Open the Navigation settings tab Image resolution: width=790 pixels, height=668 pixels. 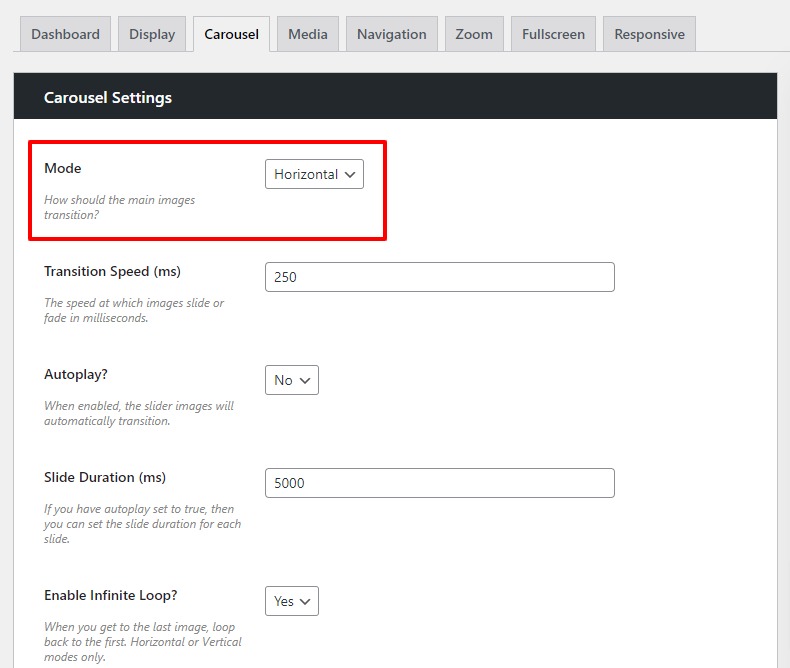[x=391, y=34]
